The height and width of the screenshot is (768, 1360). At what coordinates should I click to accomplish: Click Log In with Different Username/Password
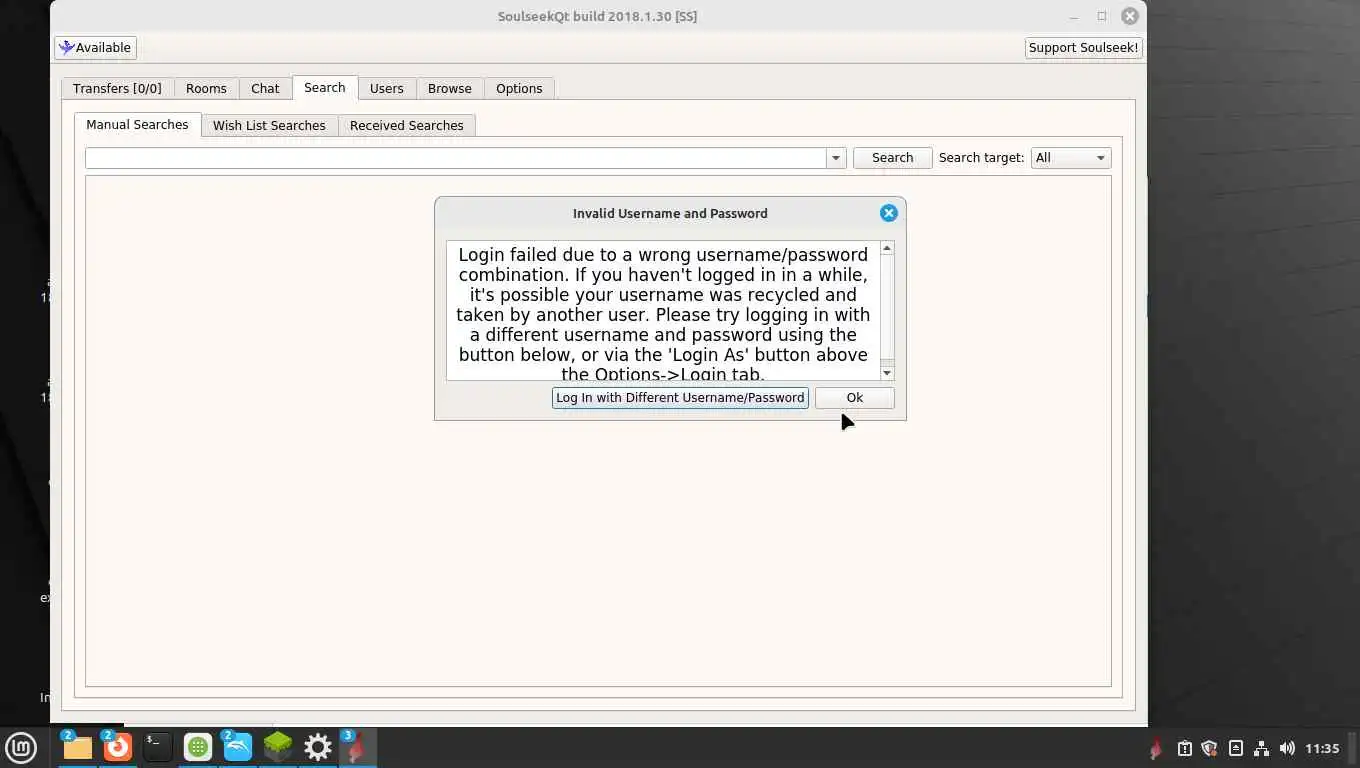click(x=680, y=397)
